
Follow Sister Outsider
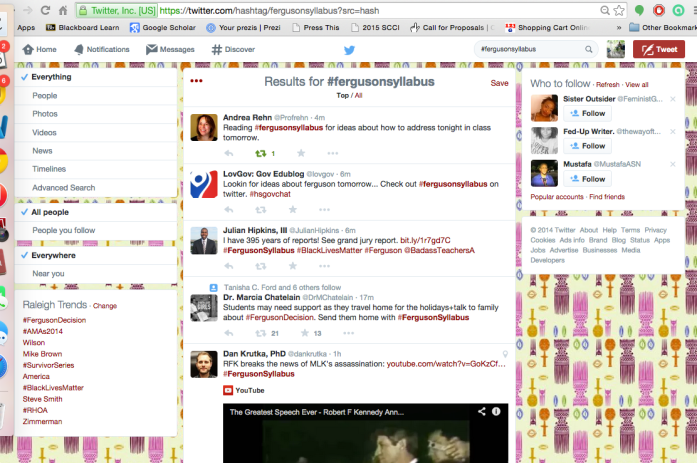[587, 113]
